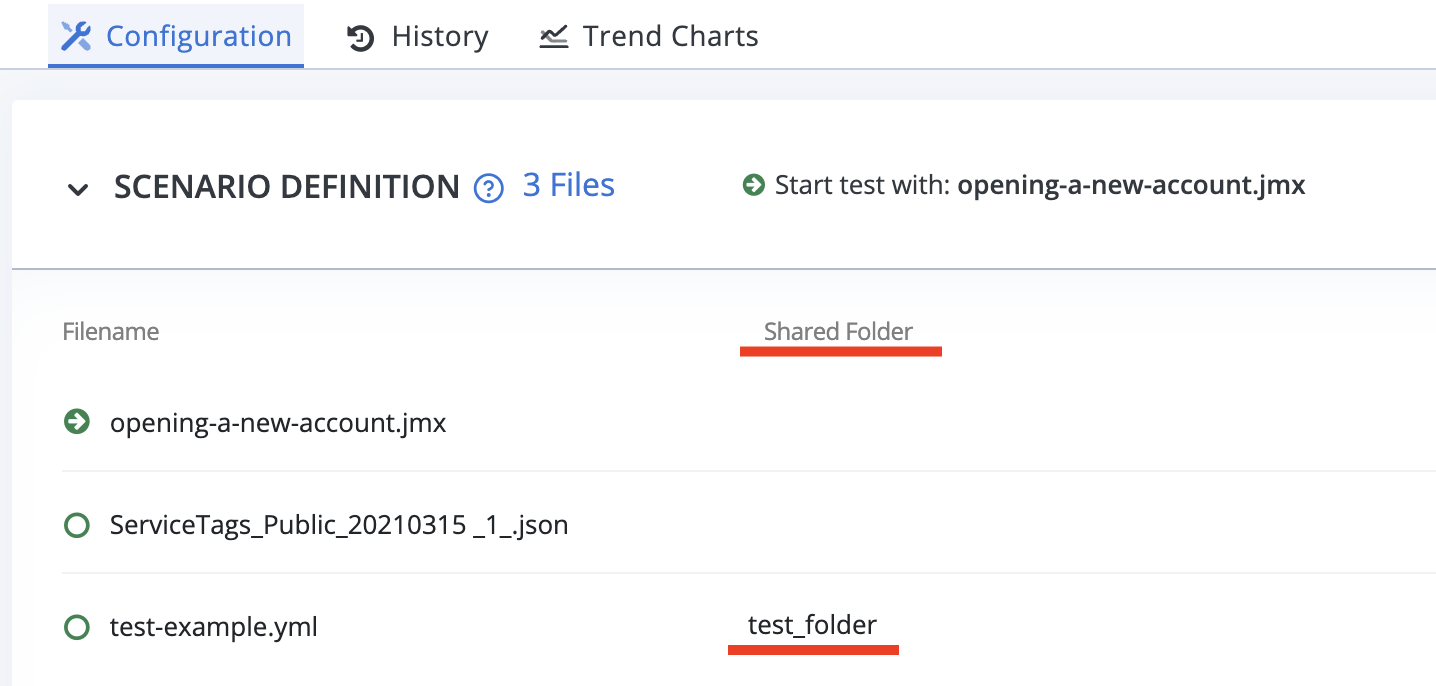Select the Configuration tab
Viewport: 1436px width, 686px height.
[x=176, y=37]
